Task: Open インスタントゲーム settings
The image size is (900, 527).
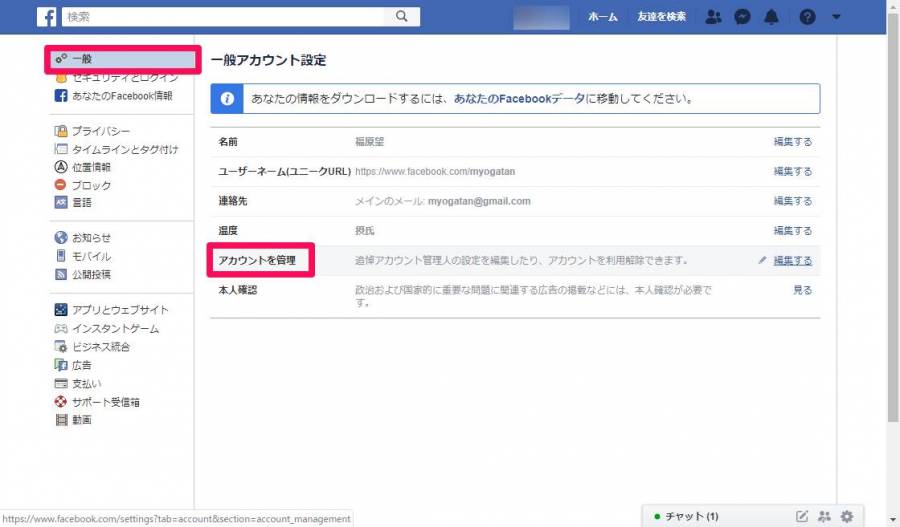Action: [115, 328]
